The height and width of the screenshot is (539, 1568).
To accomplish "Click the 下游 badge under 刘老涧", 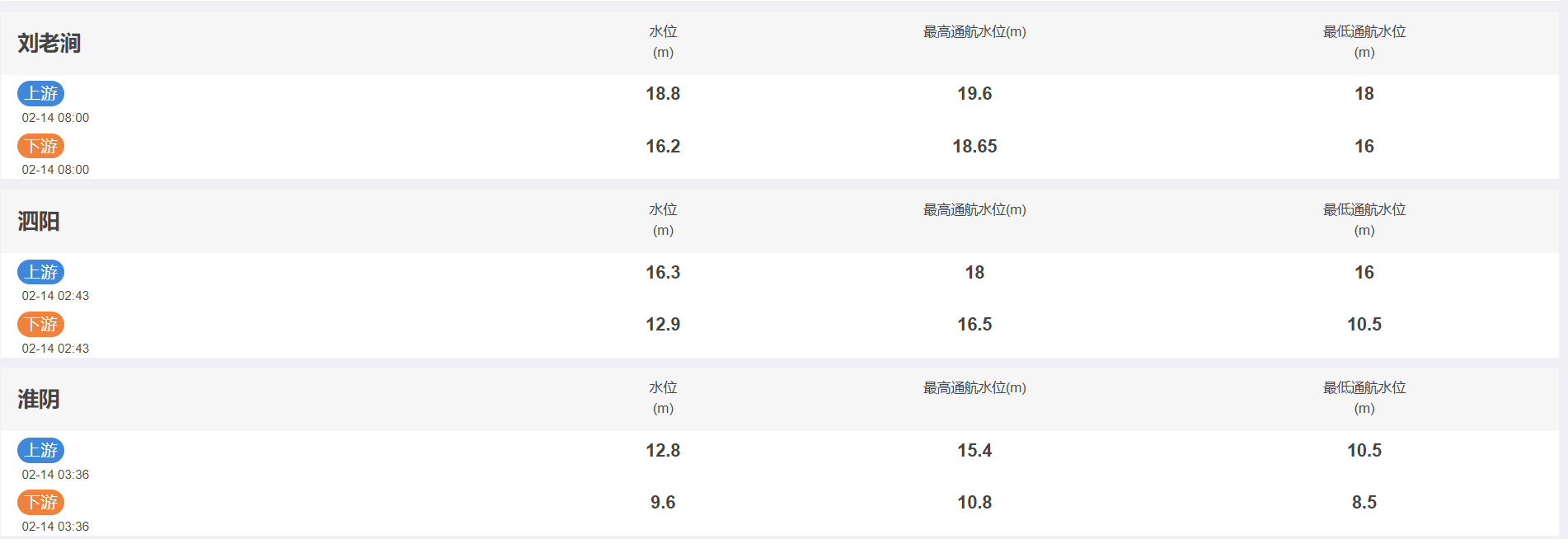I will 40,146.
